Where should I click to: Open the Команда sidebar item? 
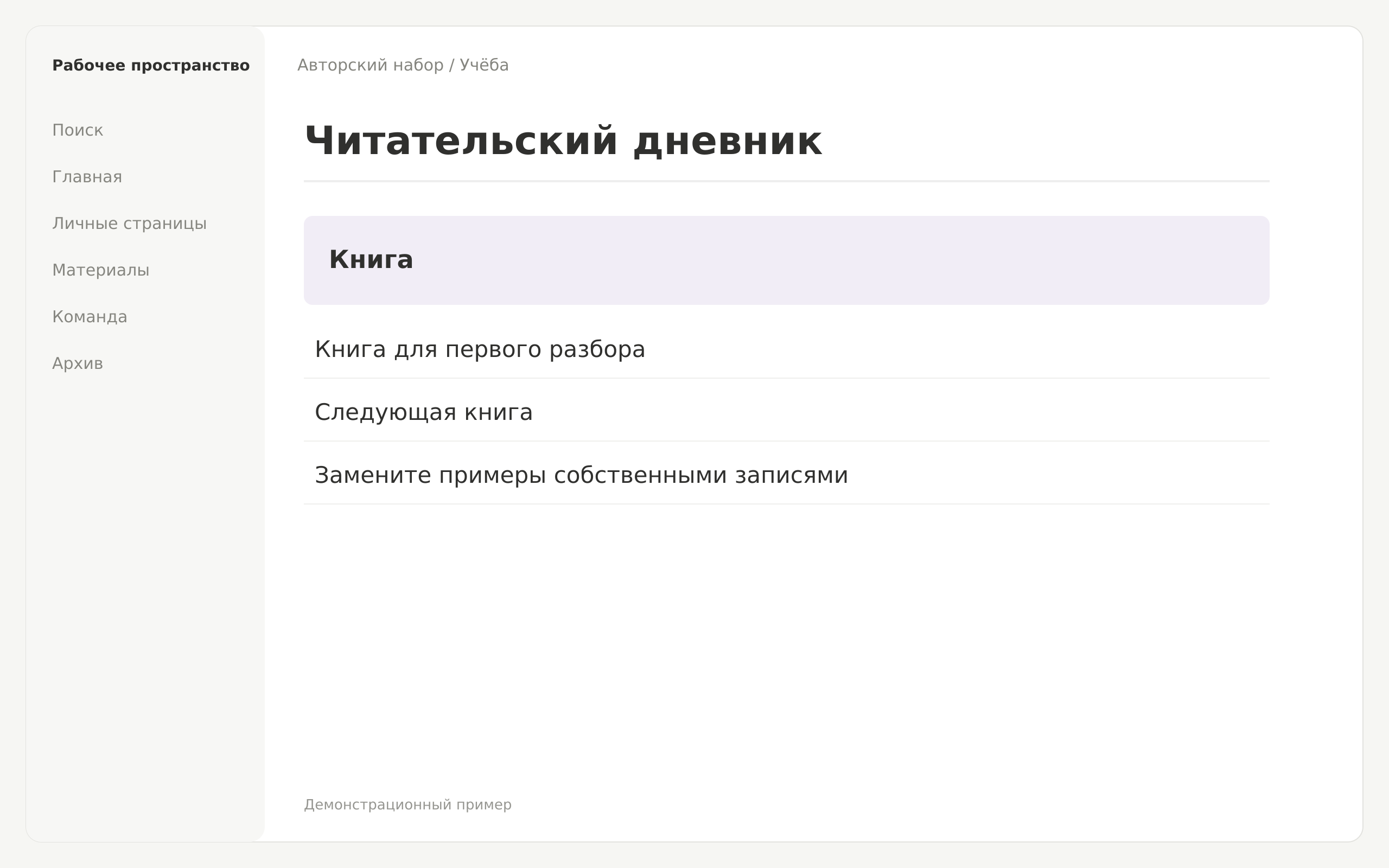[90, 317]
